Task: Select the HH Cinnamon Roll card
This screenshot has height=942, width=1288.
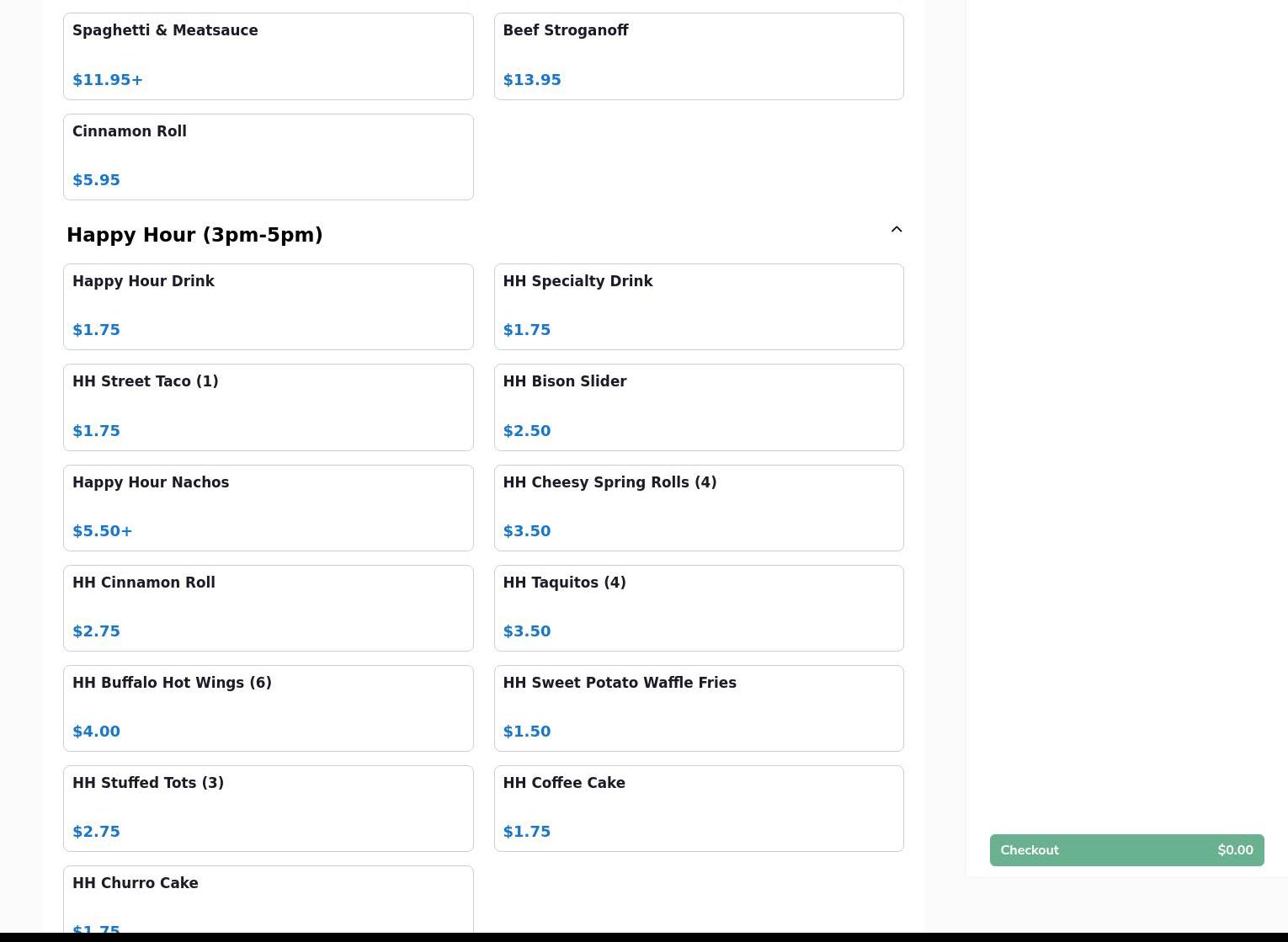Action: coord(268,608)
